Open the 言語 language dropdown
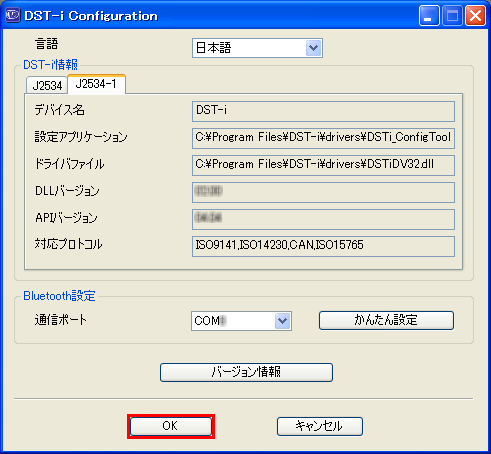491x454 pixels. coord(257,48)
